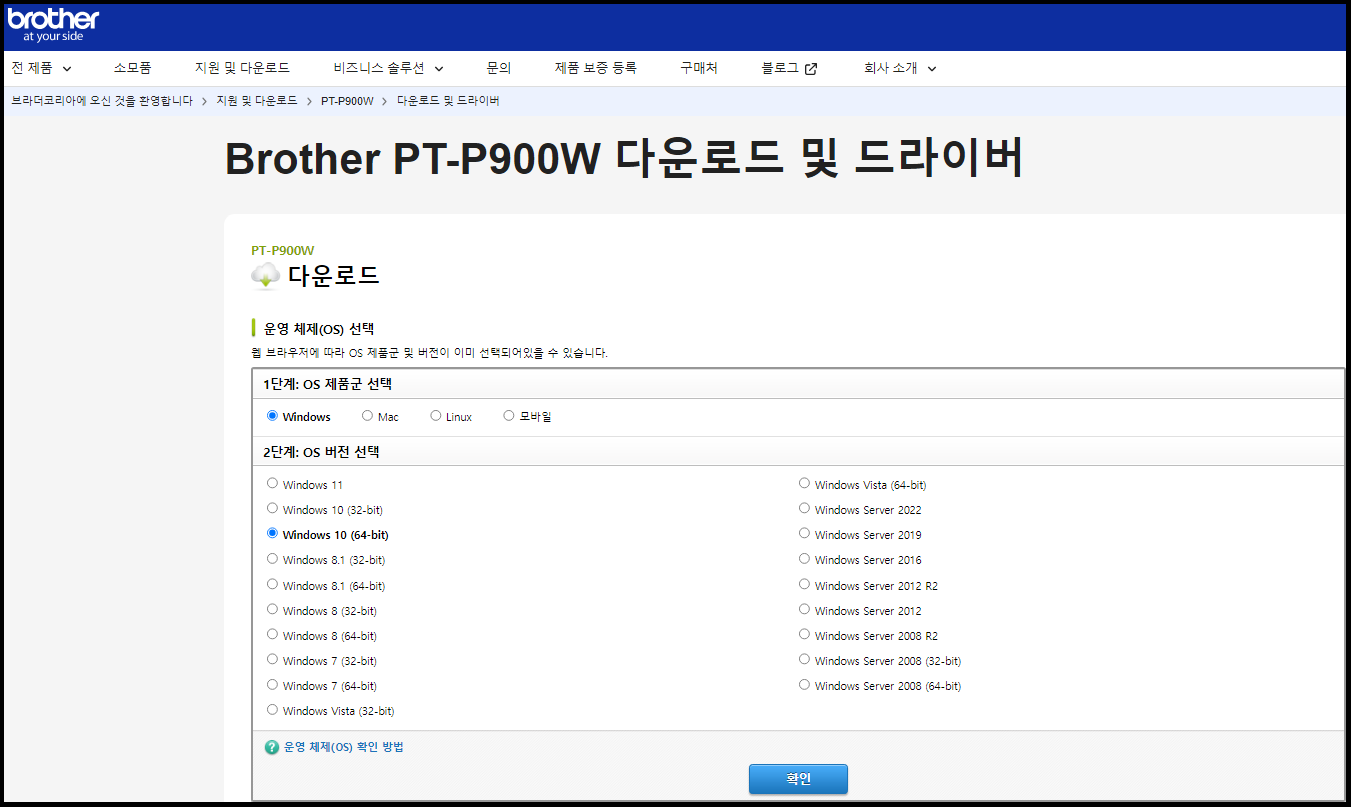Expand the 전 제품 dropdown
This screenshot has width=1351, height=807.
pos(40,67)
